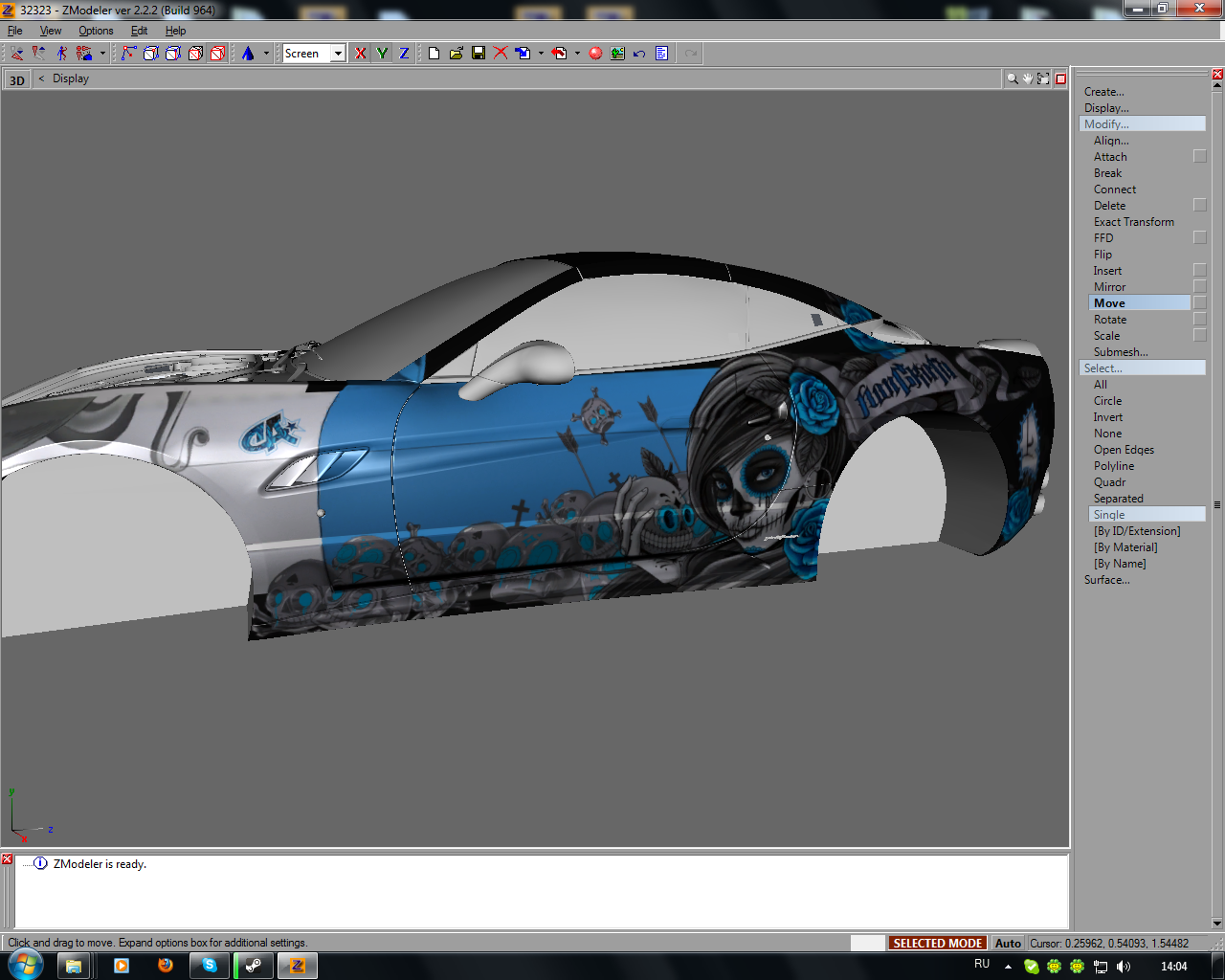Screen dimensions: 1225x980
Task: Open a file using folder icon
Action: click(x=457, y=54)
